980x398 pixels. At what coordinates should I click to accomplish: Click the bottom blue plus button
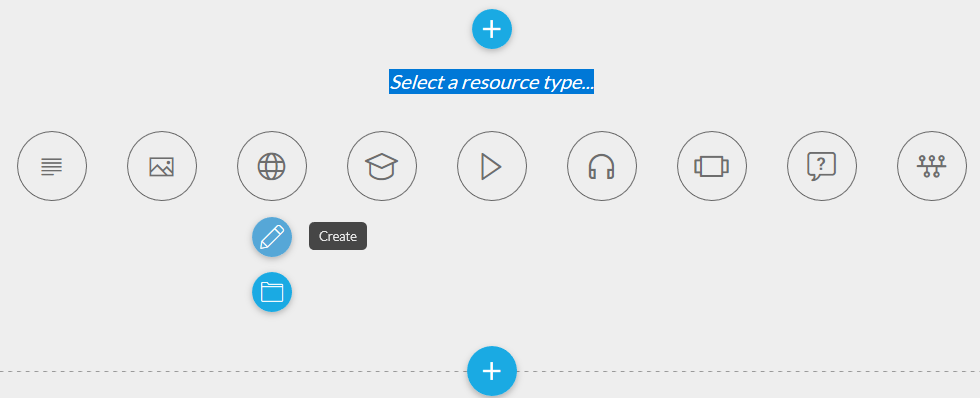pos(492,371)
